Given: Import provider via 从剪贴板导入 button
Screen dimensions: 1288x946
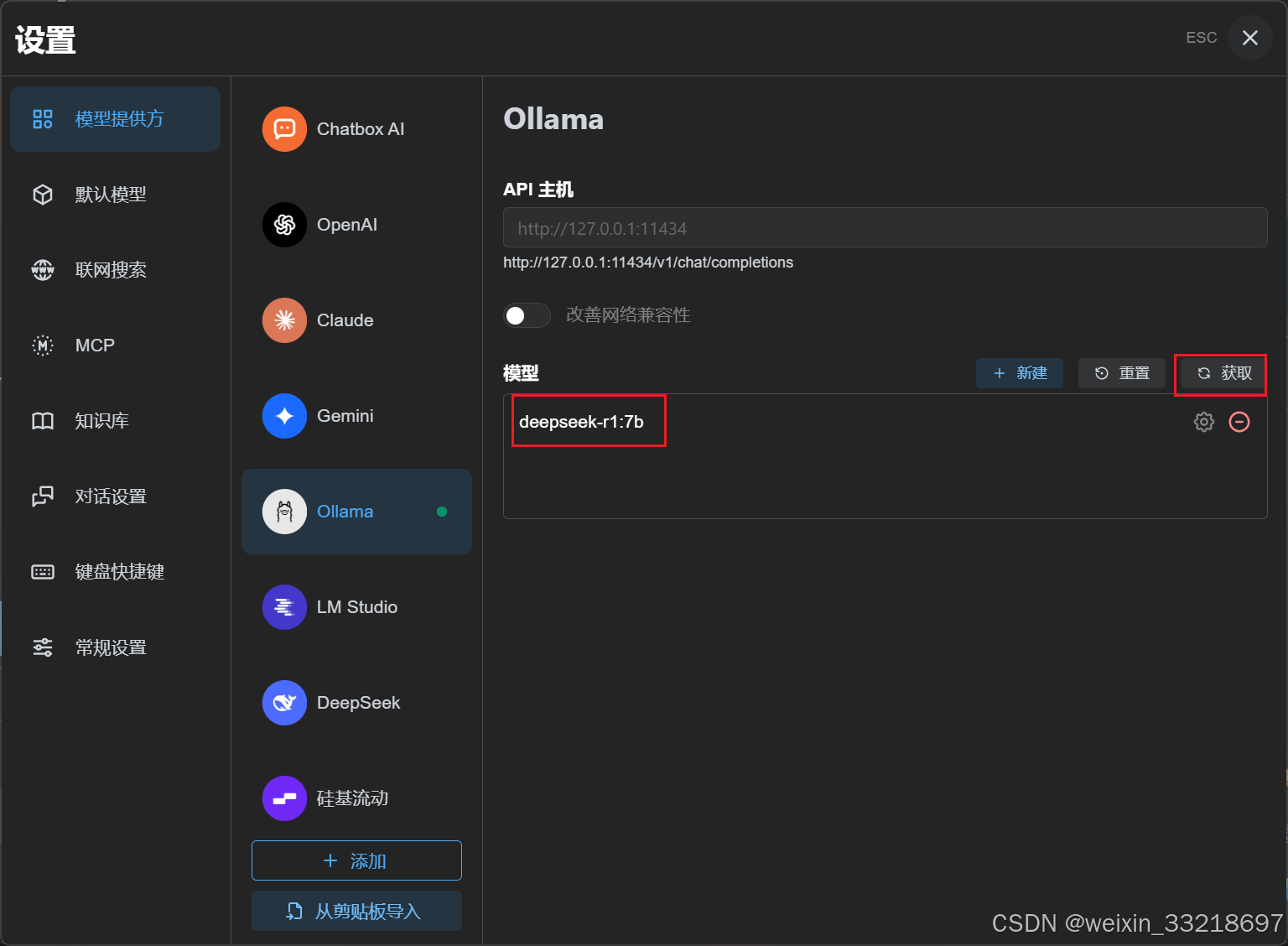Looking at the screenshot, I should pyautogui.click(x=356, y=911).
